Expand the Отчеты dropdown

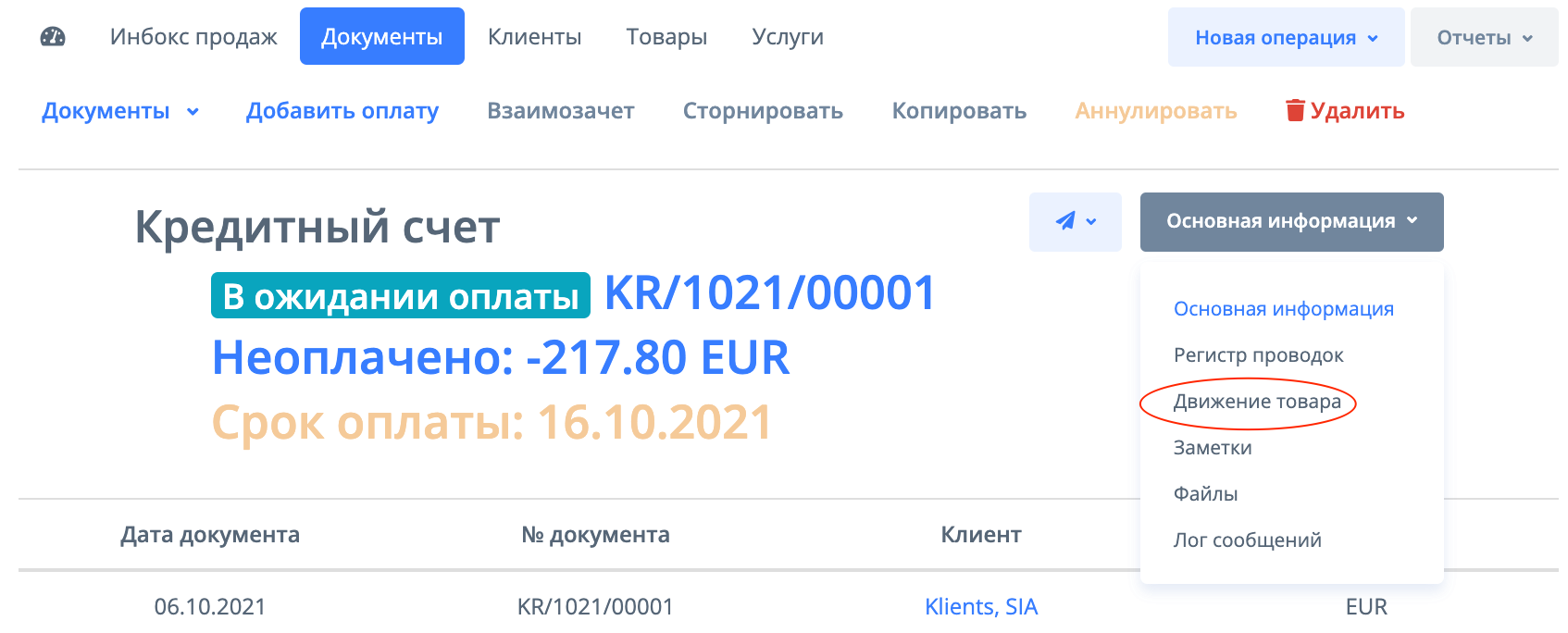click(x=1484, y=38)
